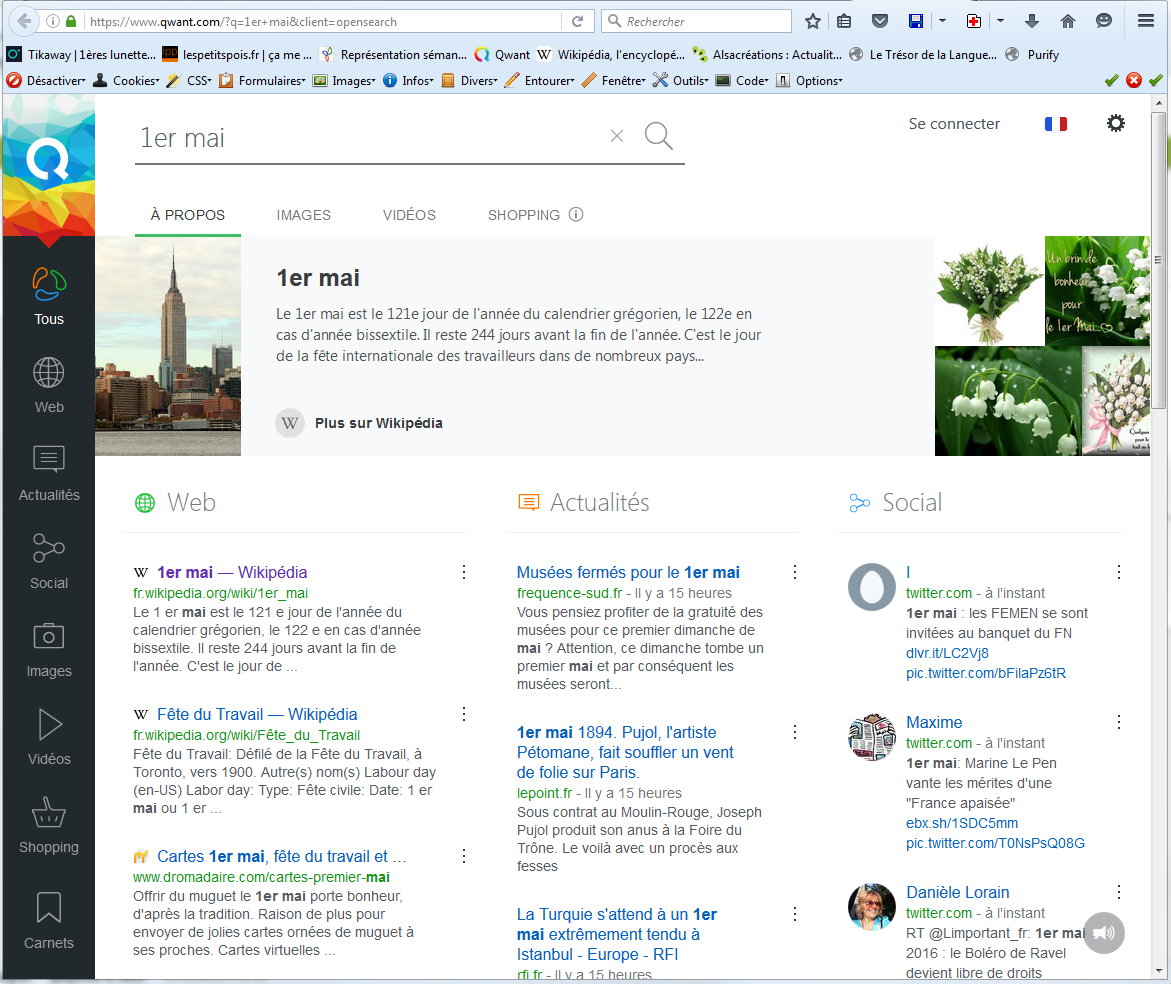This screenshot has width=1171, height=984.
Task: Open options menu for Musées fermés news
Action: click(x=795, y=572)
